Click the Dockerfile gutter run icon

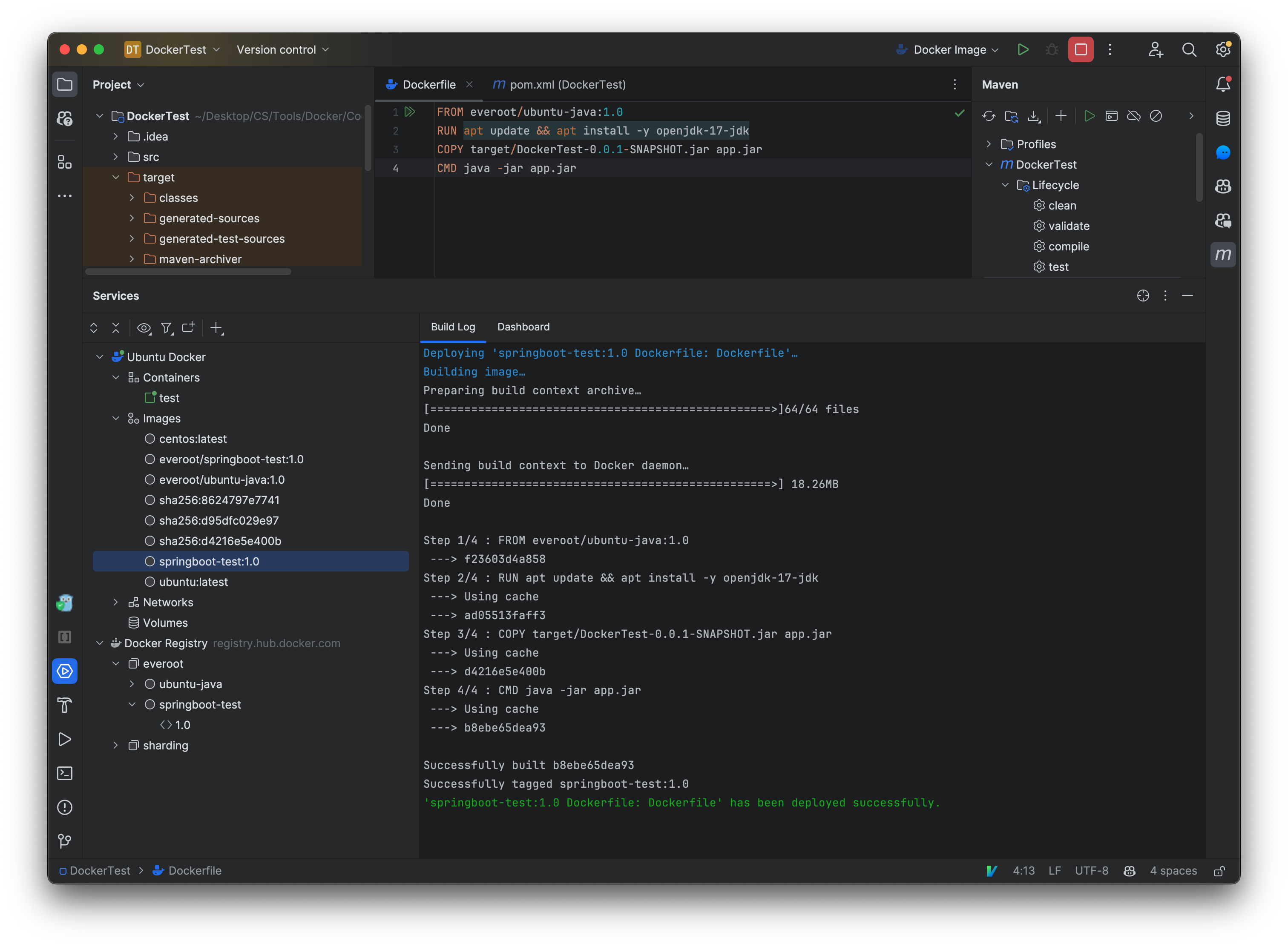point(409,112)
